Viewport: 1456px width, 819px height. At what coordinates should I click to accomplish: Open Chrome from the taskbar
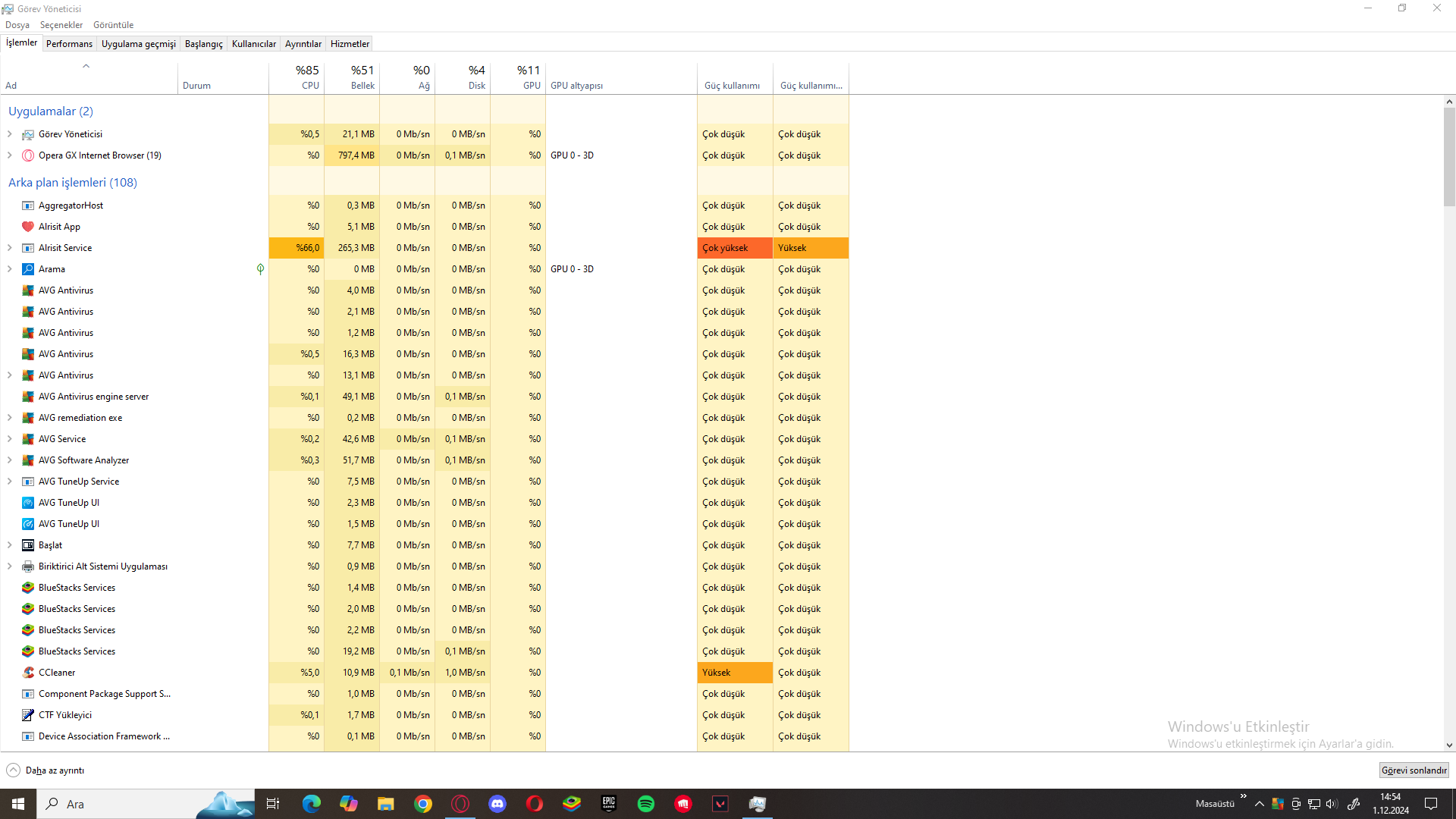click(423, 804)
